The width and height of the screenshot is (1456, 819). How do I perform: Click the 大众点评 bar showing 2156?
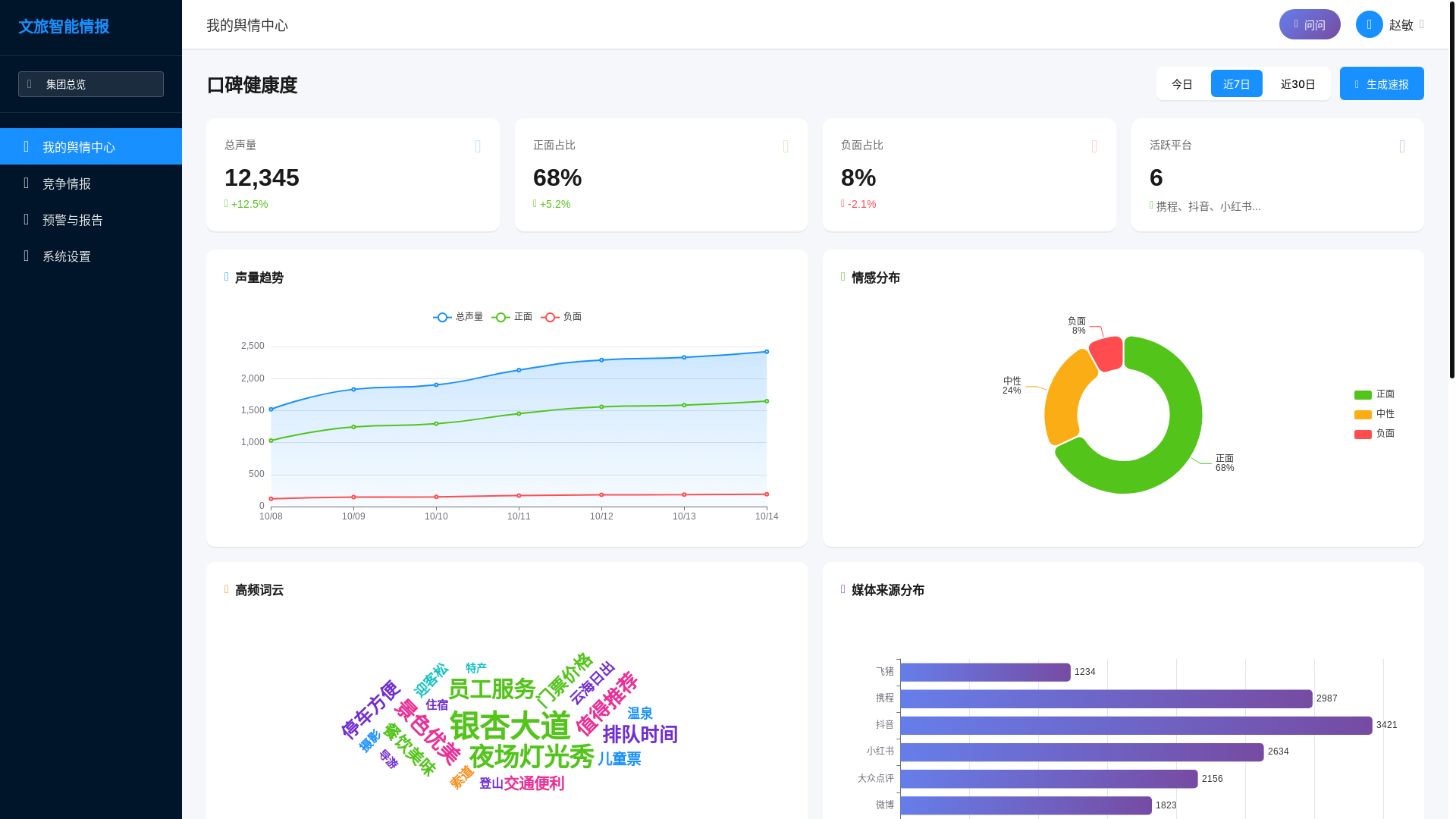[x=1049, y=779]
